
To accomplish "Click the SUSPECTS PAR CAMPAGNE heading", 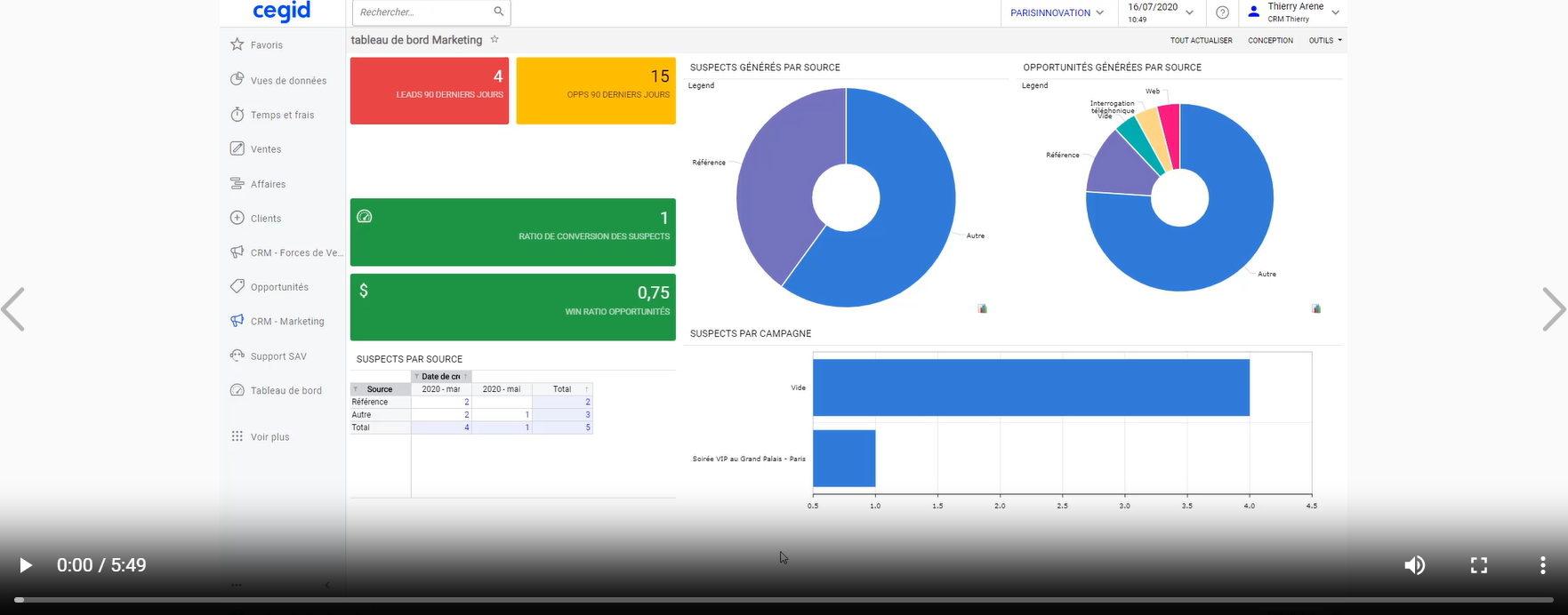I will 751,333.
